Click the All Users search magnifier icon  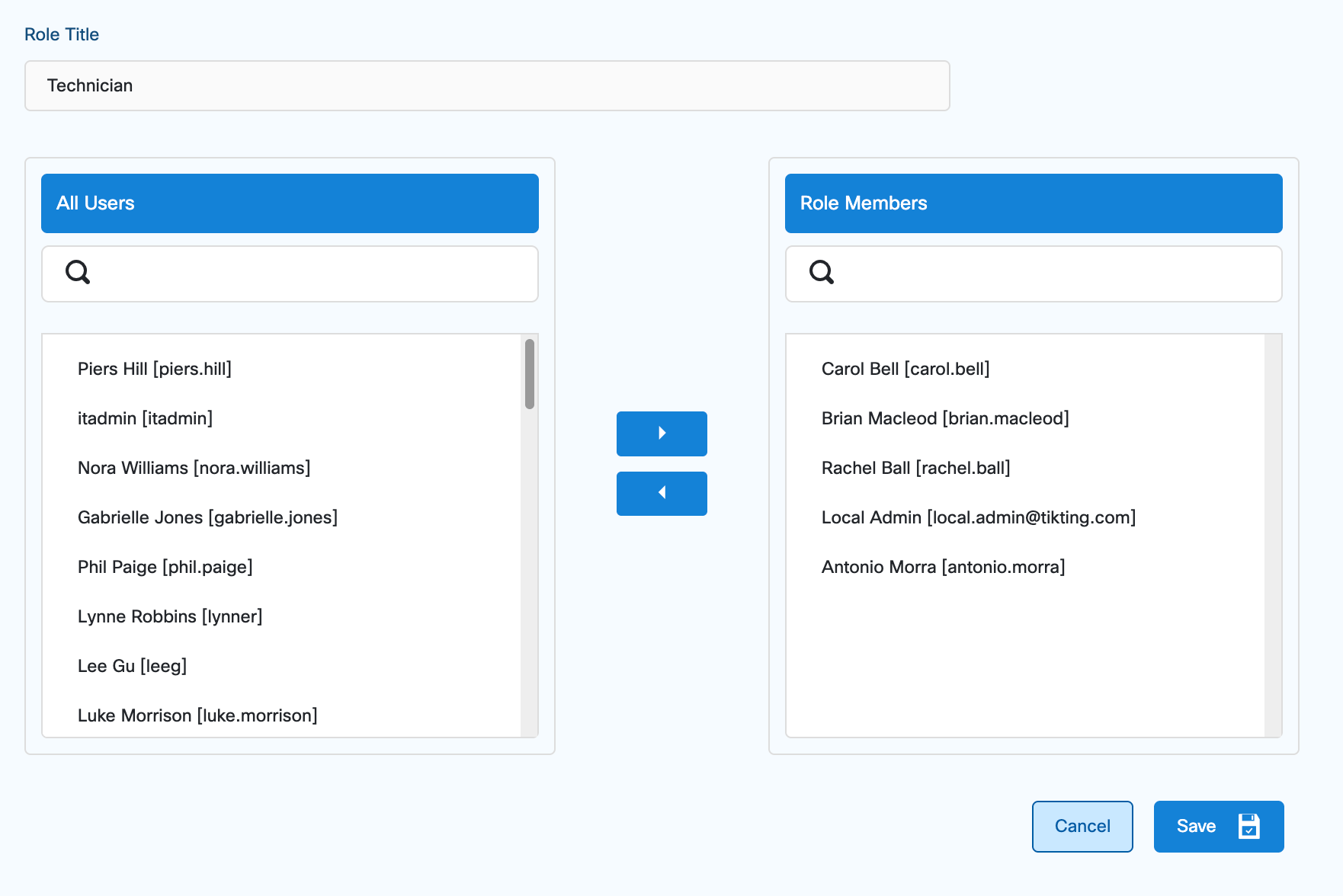pos(78,272)
